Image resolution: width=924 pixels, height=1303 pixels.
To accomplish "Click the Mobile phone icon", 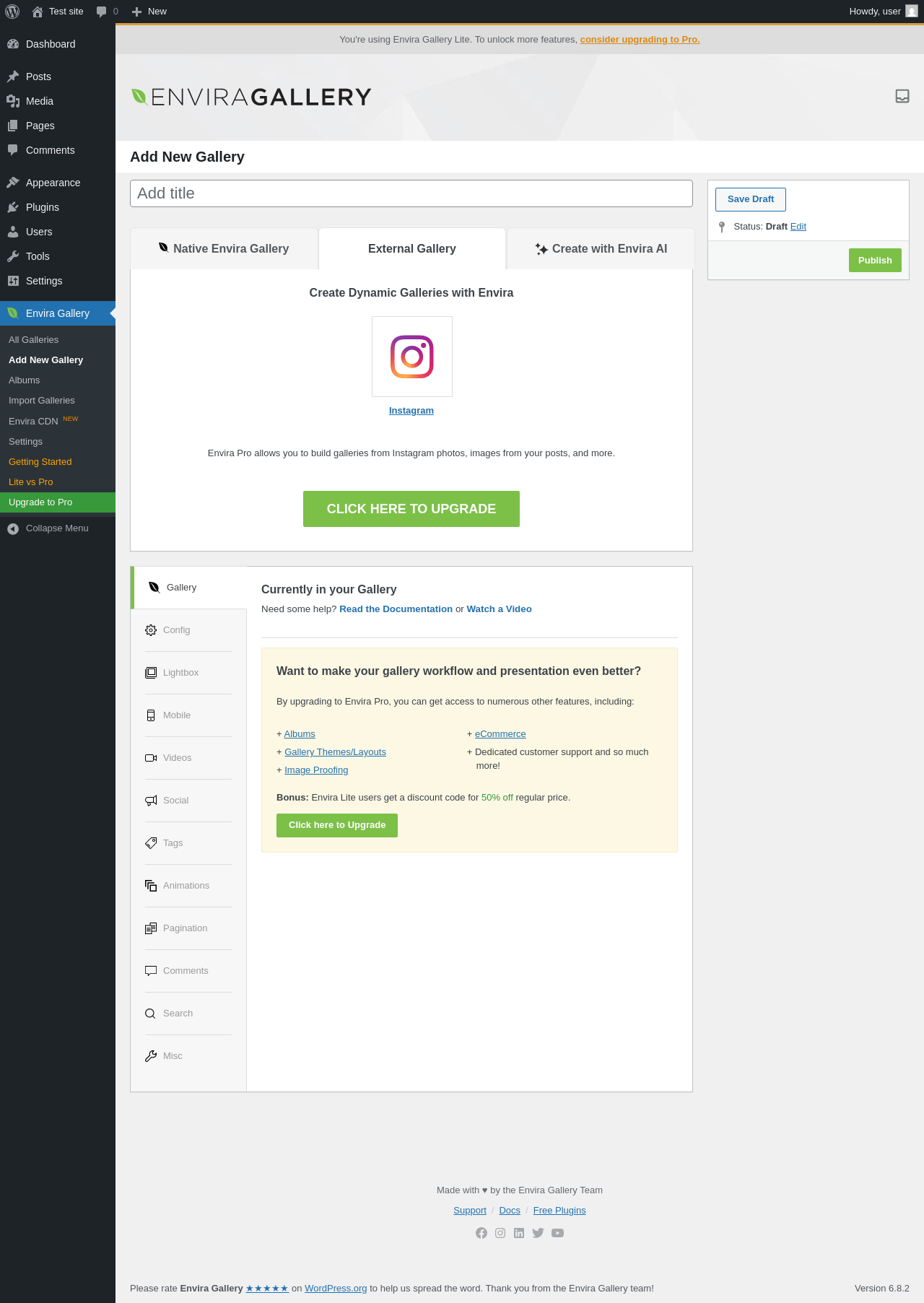I will click(x=151, y=715).
